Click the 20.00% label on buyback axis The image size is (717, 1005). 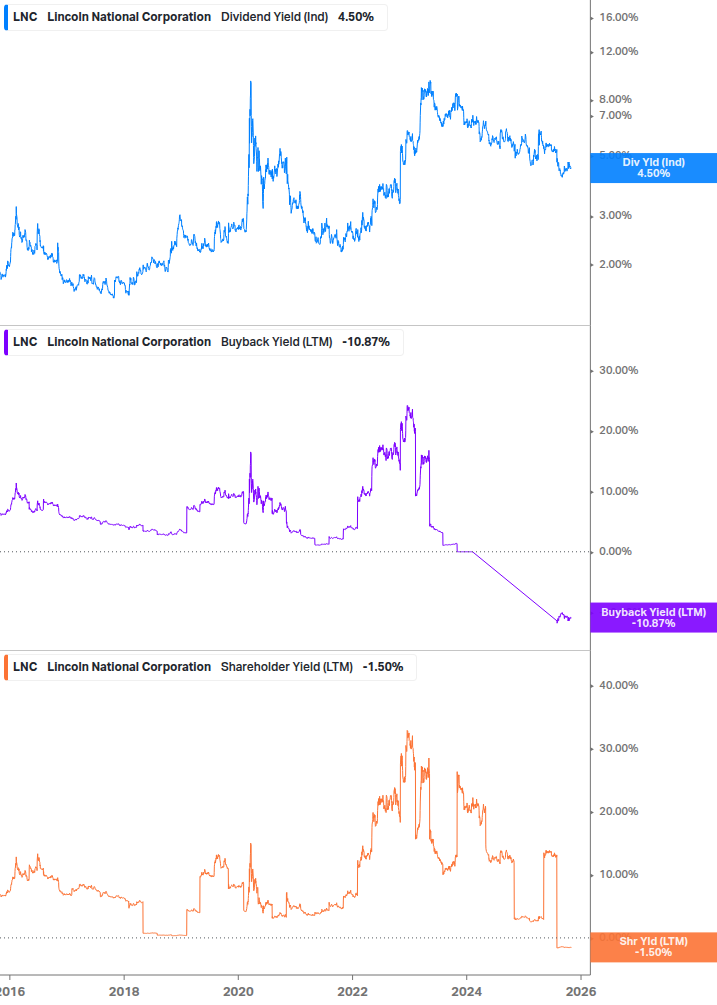(618, 431)
